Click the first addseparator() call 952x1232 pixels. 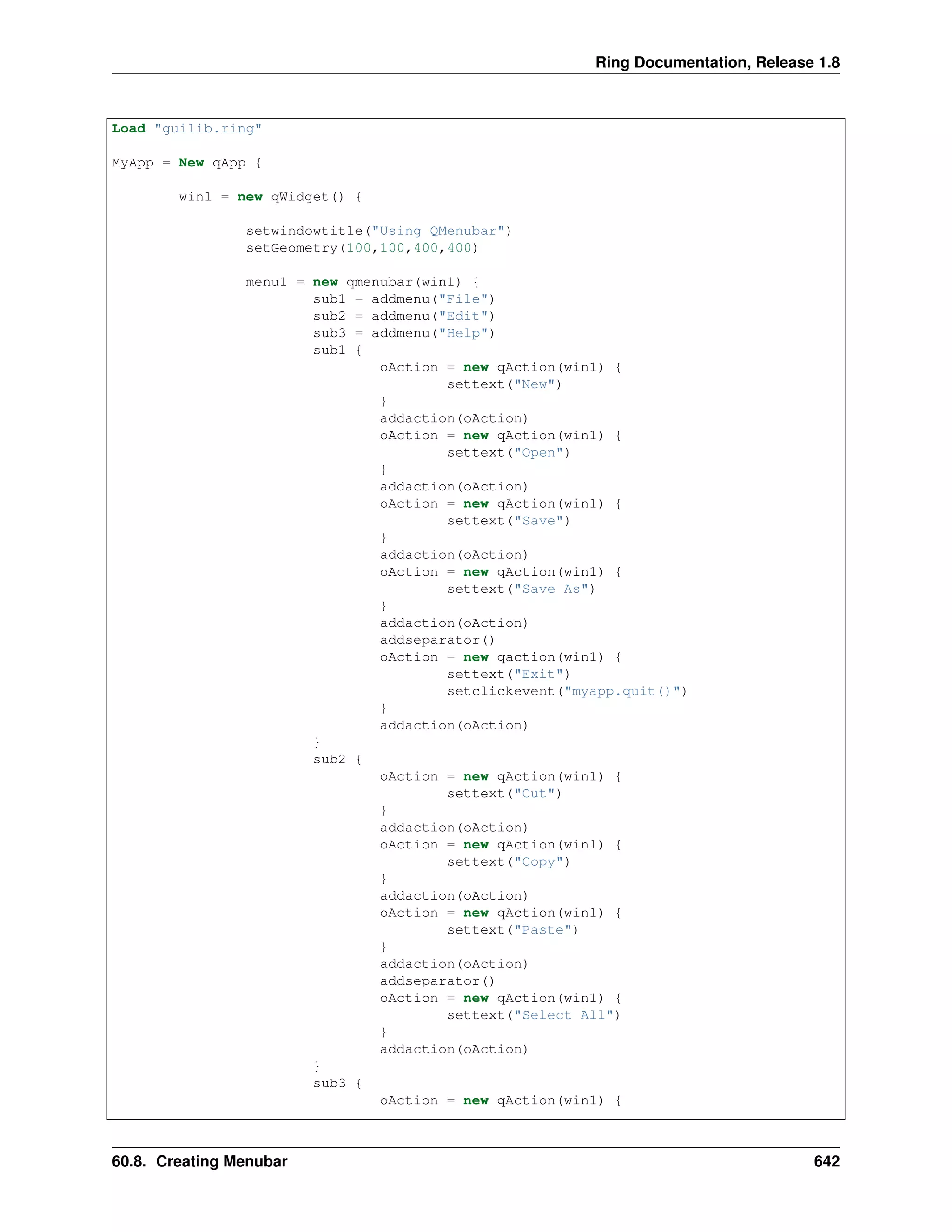pyautogui.click(x=437, y=640)
